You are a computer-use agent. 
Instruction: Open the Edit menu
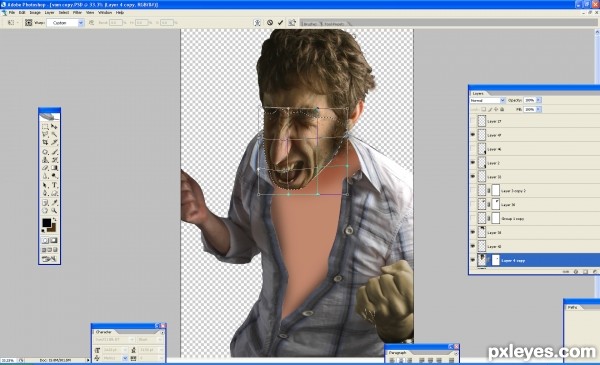coord(22,13)
